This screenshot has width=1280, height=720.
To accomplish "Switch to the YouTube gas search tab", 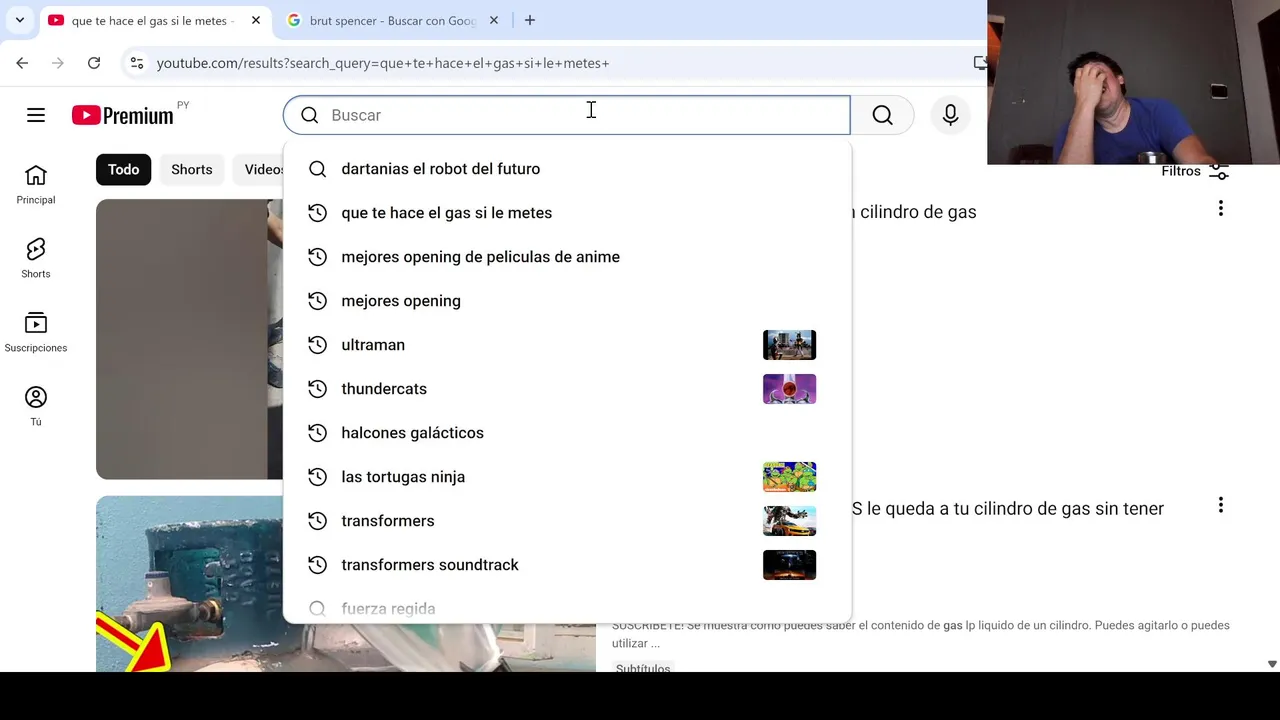I will pyautogui.click(x=152, y=20).
